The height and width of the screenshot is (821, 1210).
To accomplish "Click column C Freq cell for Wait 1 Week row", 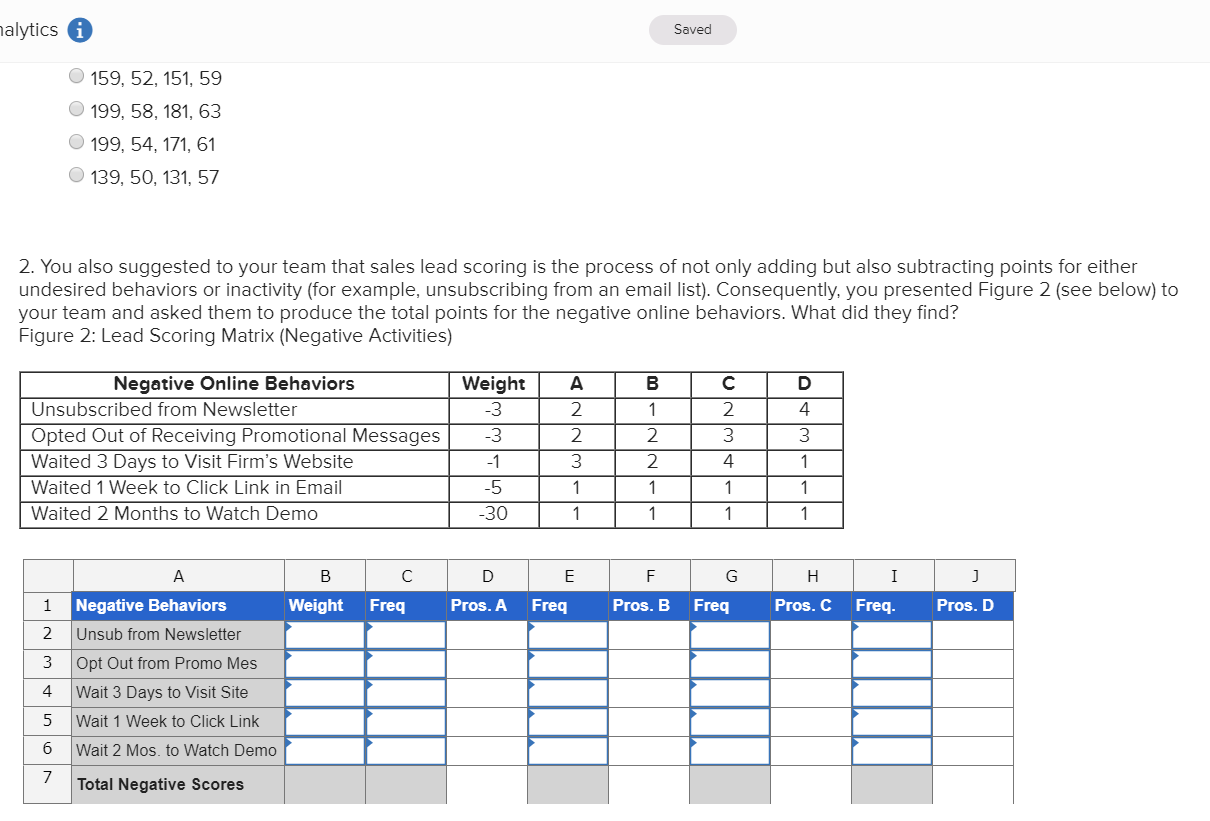I will (x=406, y=722).
